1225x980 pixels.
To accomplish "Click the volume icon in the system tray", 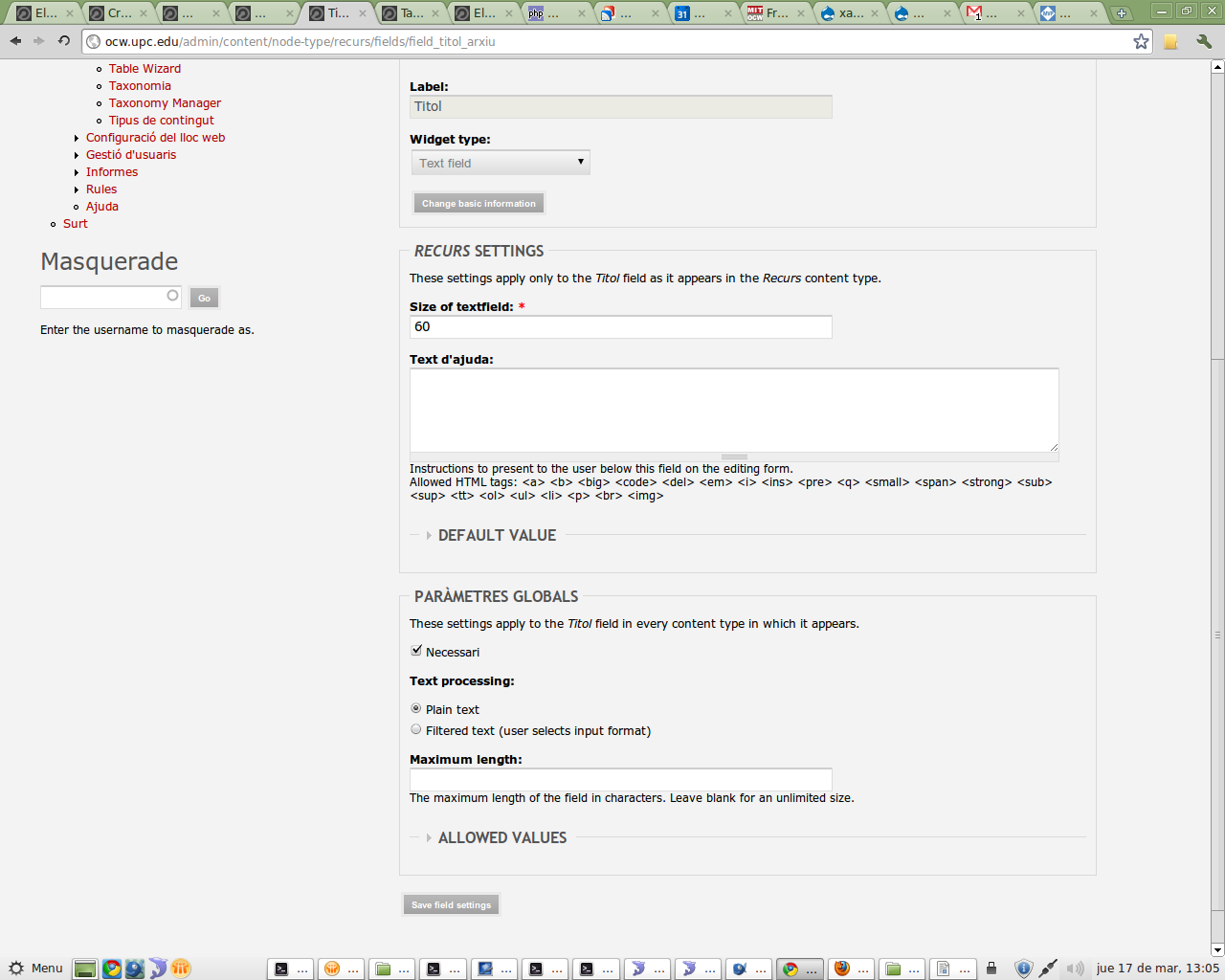I will [x=1075, y=969].
